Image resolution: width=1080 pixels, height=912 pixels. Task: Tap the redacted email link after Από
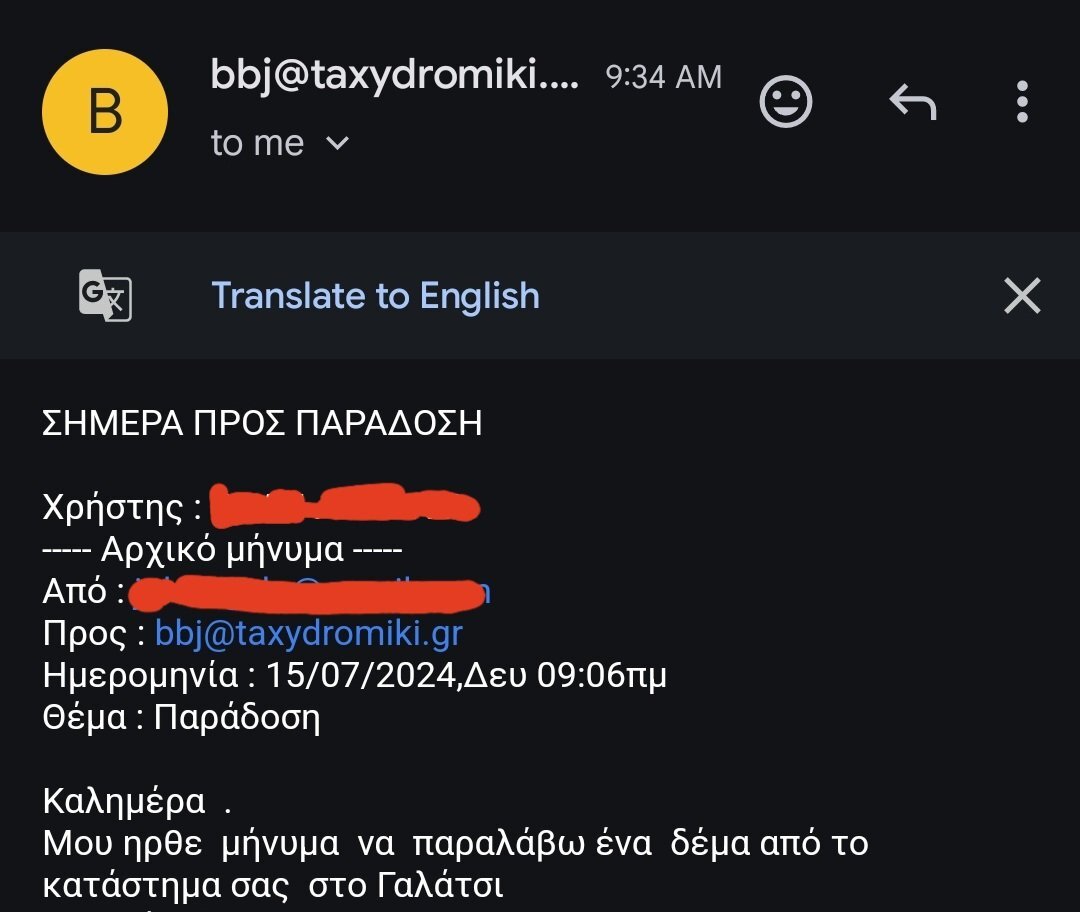[309, 593]
